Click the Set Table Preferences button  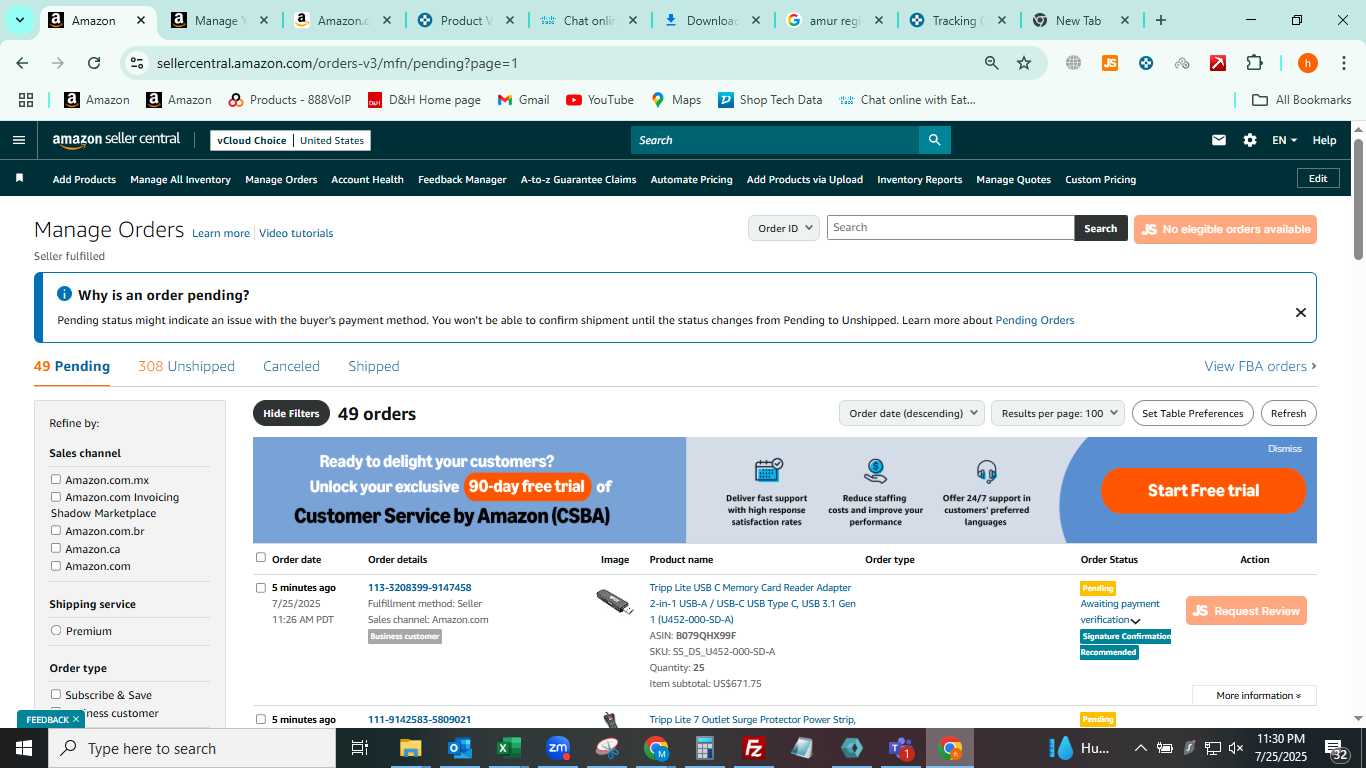[x=1192, y=413]
